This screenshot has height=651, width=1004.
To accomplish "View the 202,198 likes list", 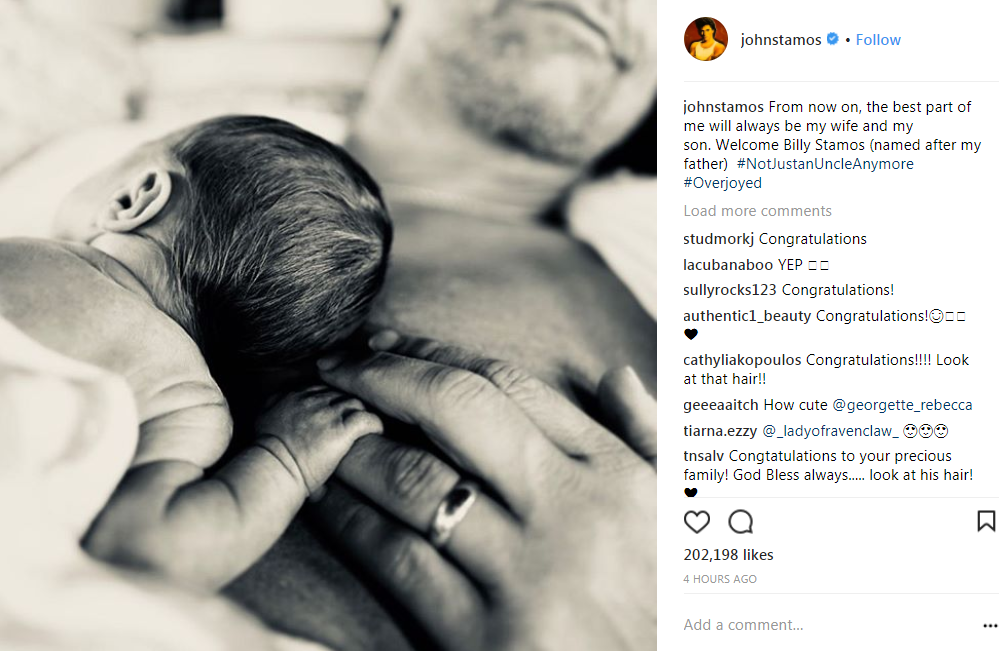I will click(728, 555).
